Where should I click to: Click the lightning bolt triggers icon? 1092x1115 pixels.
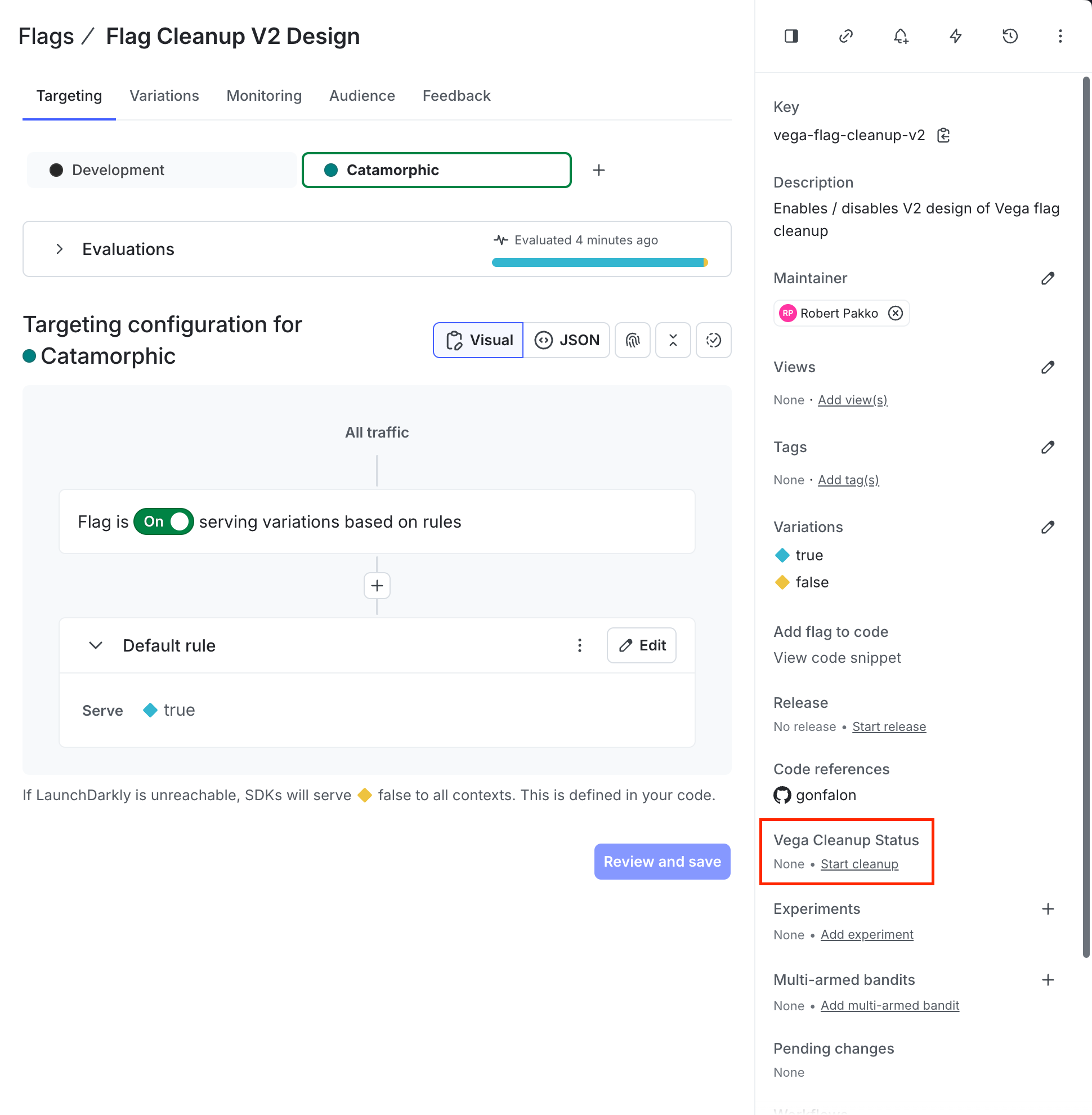tap(955, 36)
